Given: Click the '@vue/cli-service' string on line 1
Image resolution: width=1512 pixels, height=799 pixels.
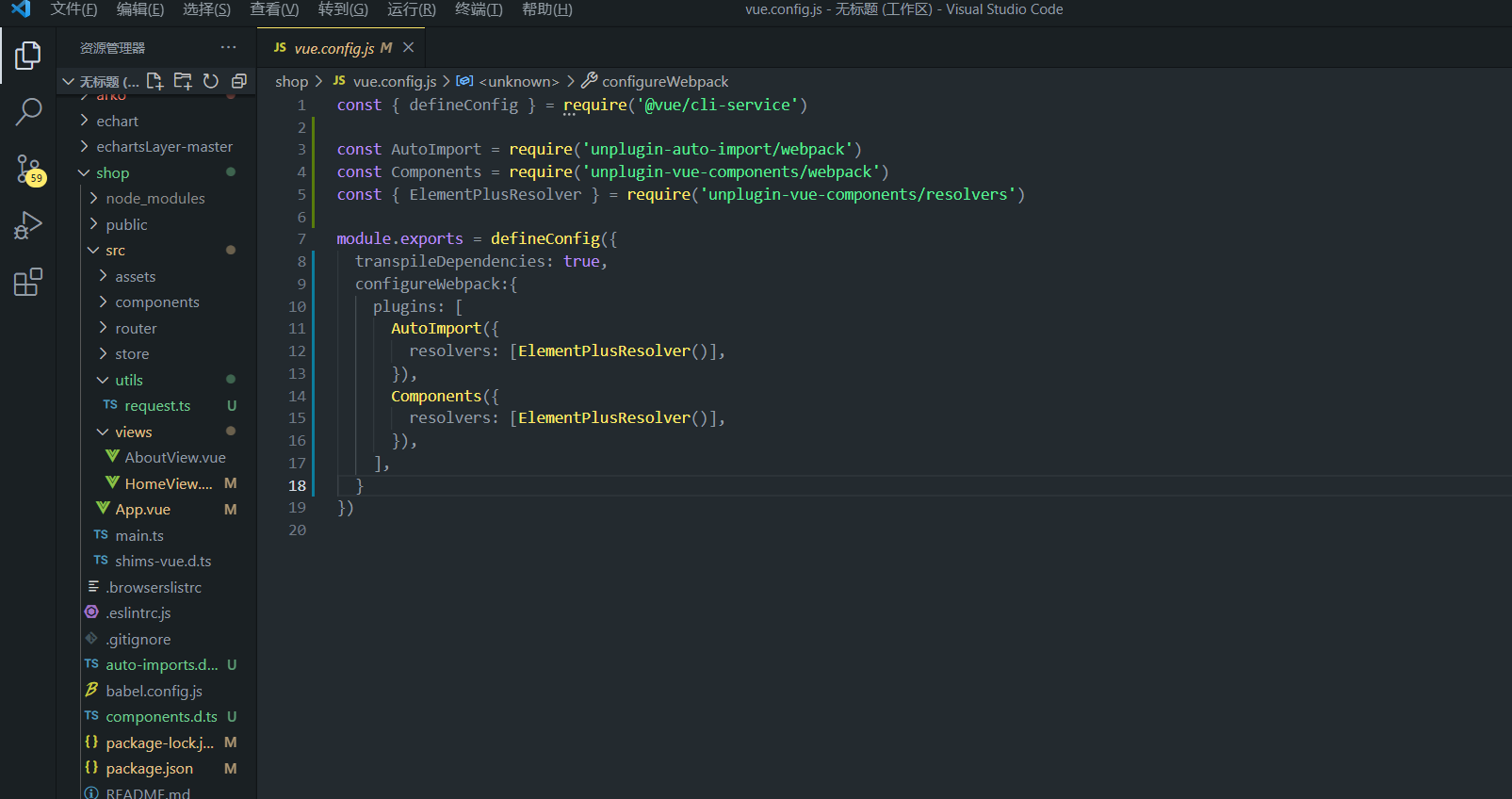Looking at the screenshot, I should [718, 106].
